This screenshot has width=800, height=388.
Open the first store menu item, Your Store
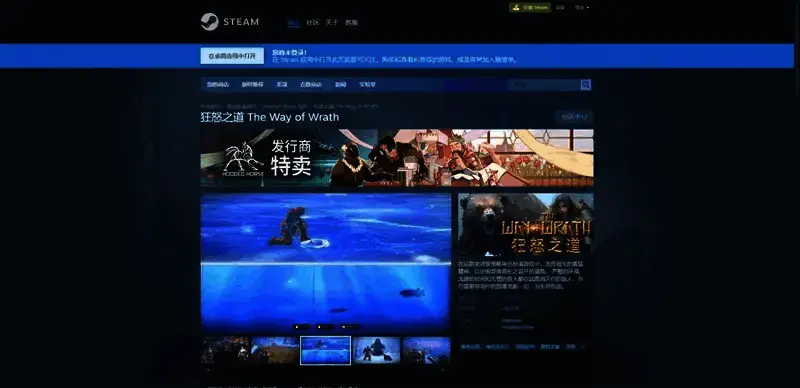(218, 85)
